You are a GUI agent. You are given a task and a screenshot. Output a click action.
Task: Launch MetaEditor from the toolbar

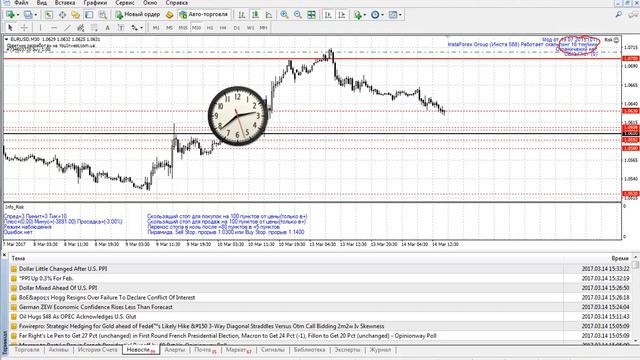(x=169, y=15)
